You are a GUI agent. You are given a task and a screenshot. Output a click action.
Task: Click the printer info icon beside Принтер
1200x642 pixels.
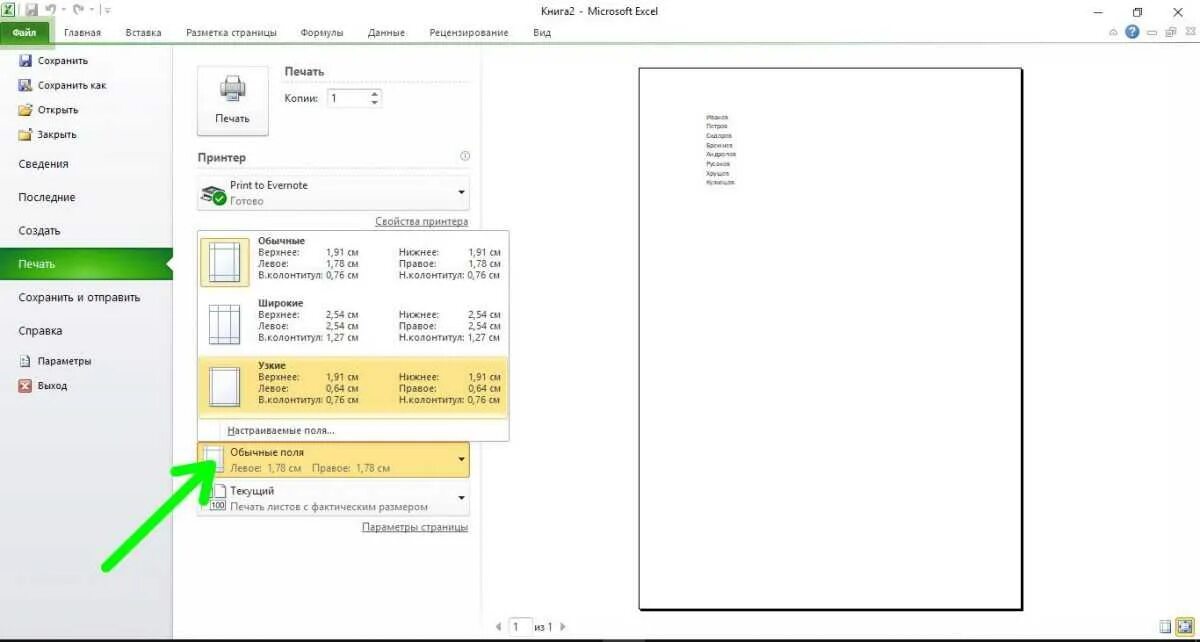point(464,157)
